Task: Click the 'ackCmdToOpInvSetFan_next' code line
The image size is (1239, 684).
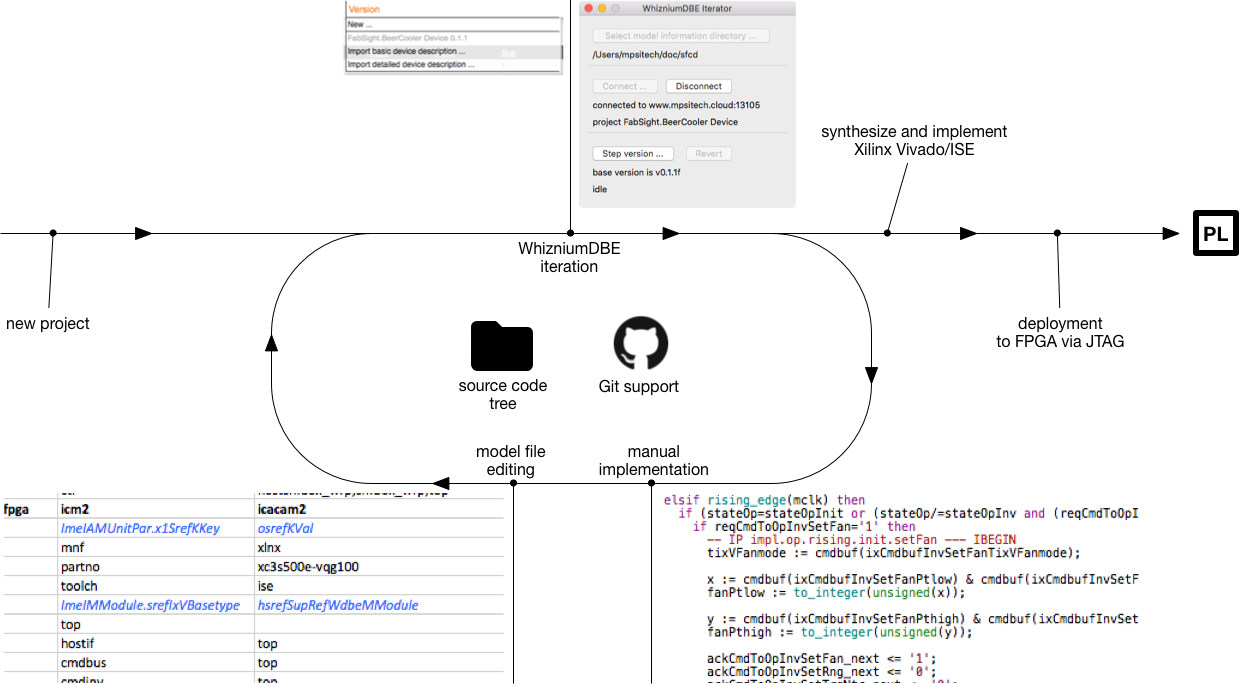Action: (821, 658)
